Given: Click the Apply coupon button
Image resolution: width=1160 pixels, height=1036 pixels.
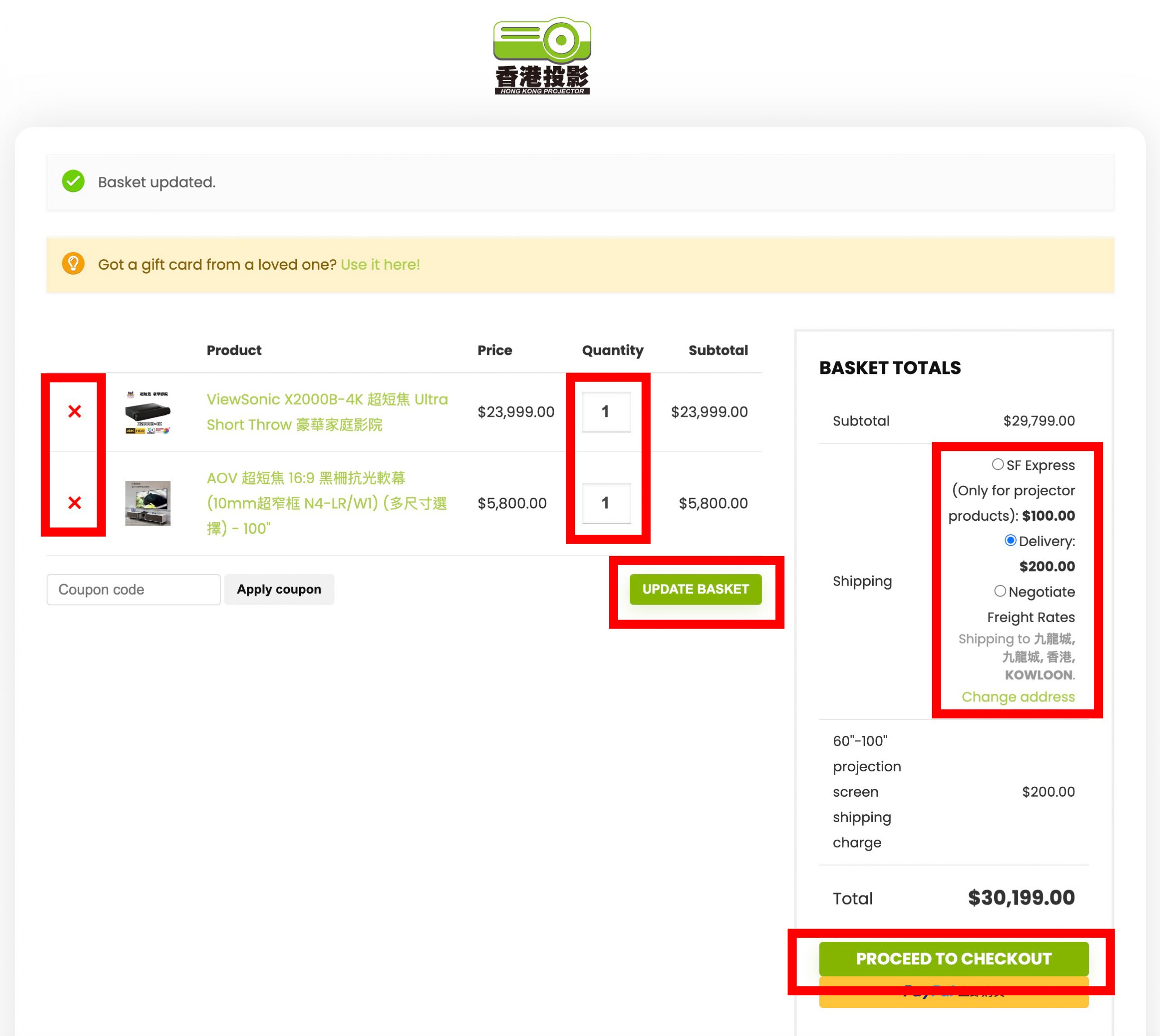Looking at the screenshot, I should pyautogui.click(x=279, y=589).
